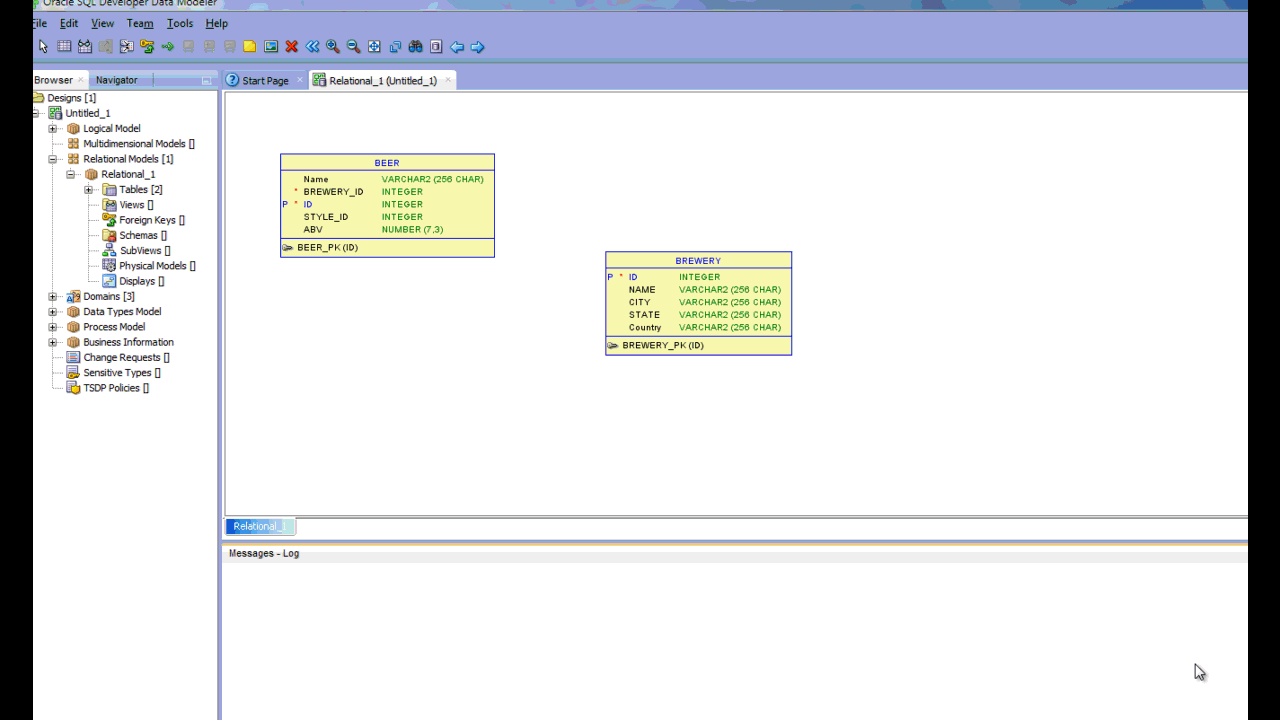Open the Search binoculars icon
This screenshot has width=1280, height=720.
[x=415, y=46]
